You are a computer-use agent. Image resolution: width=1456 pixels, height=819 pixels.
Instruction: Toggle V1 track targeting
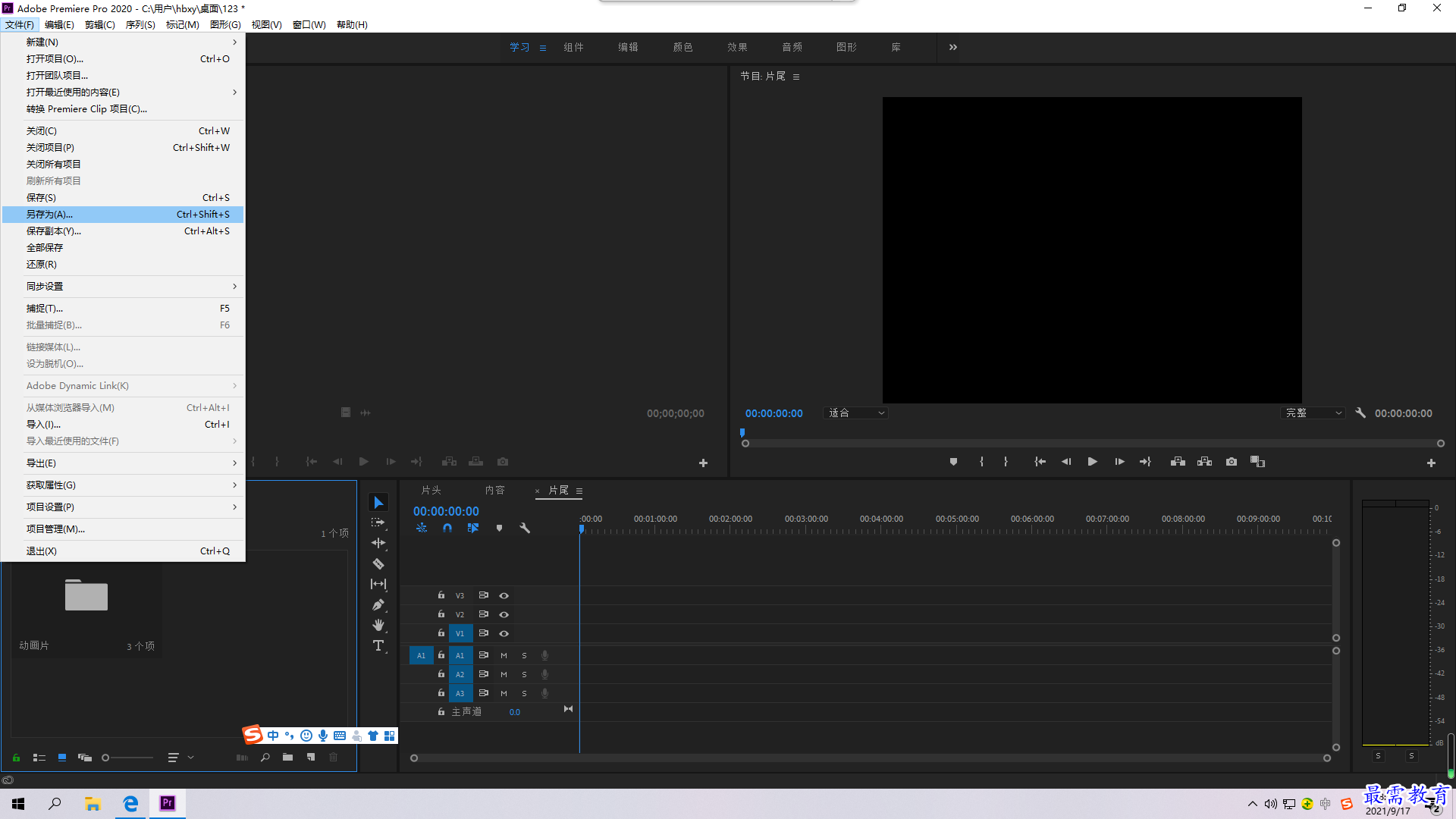tap(460, 633)
